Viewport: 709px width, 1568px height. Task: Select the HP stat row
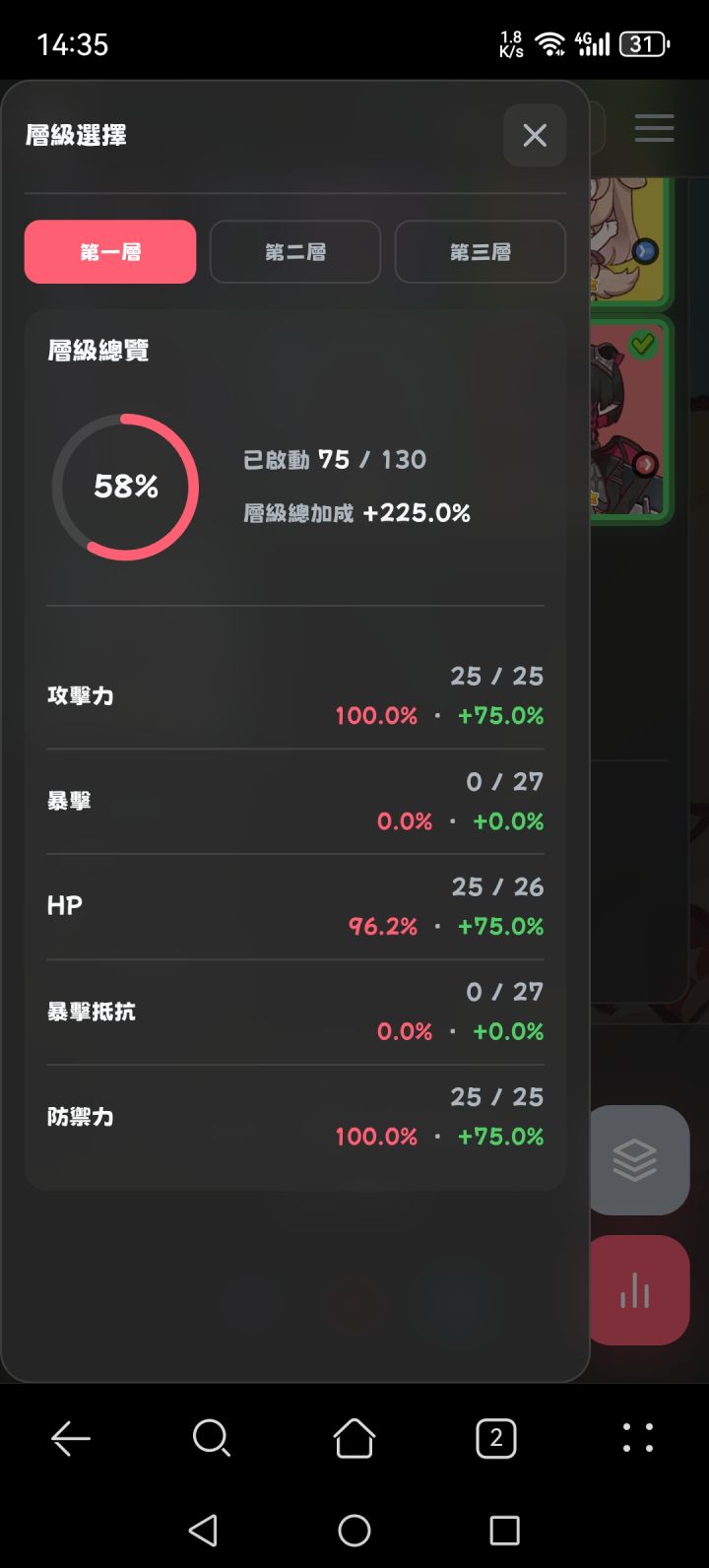pos(295,906)
